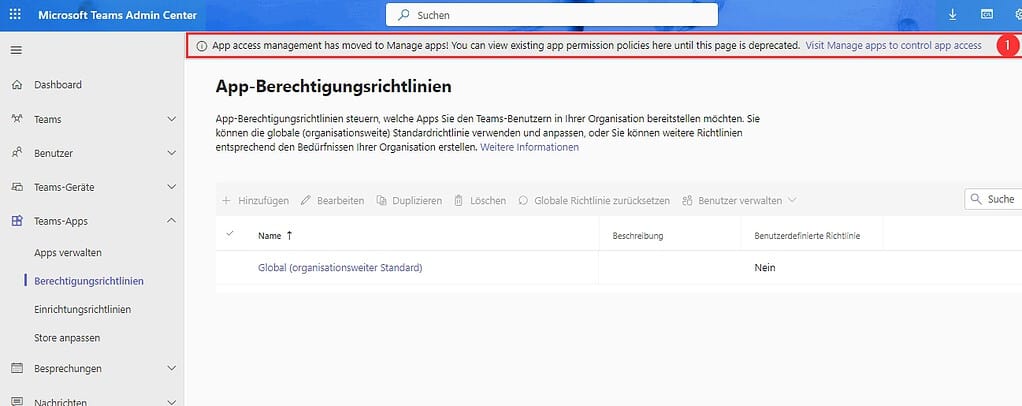1022x406 pixels.
Task: Click the Benutzer users icon
Action: 18,153
